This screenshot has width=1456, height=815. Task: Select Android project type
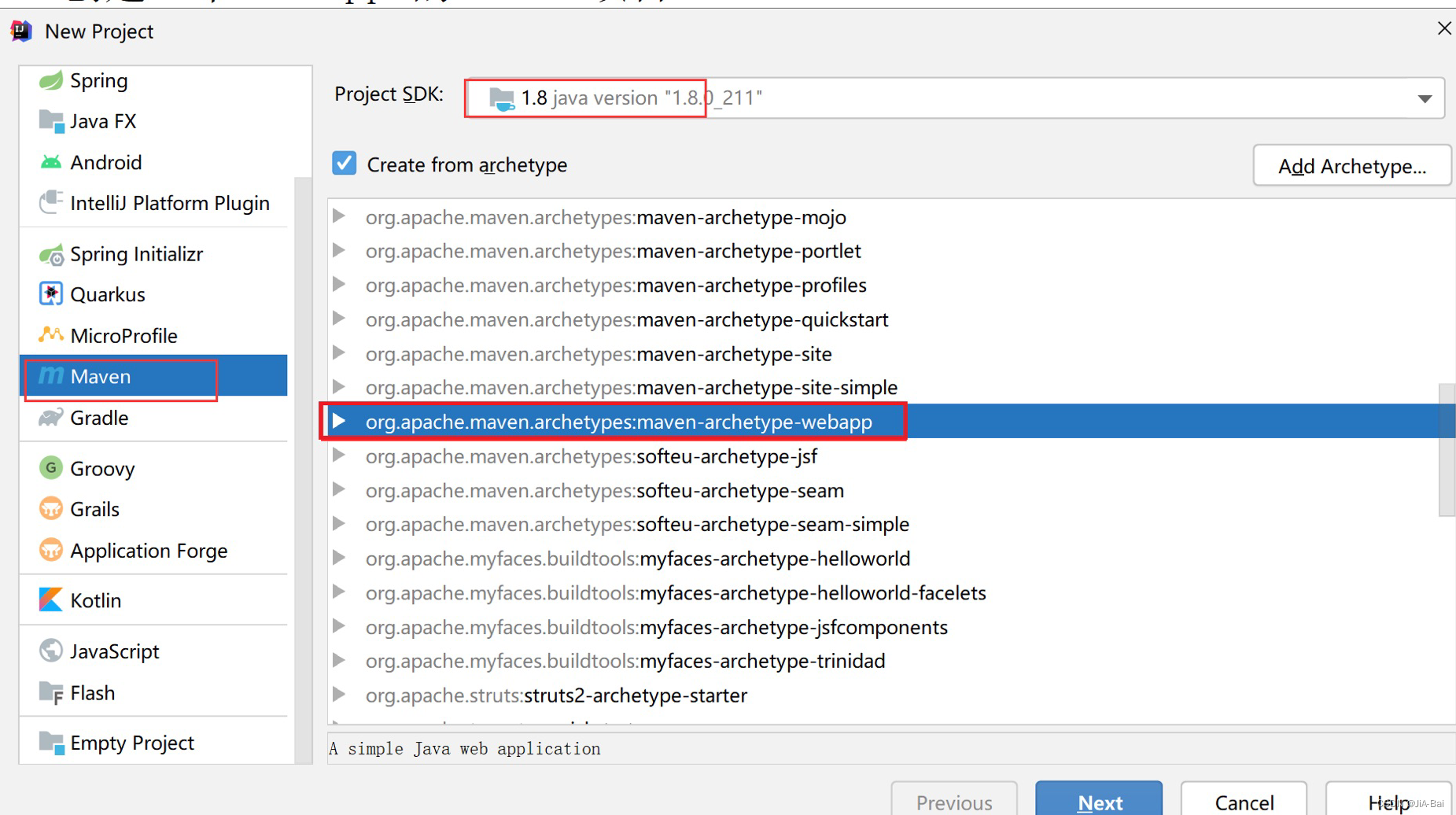(x=153, y=162)
